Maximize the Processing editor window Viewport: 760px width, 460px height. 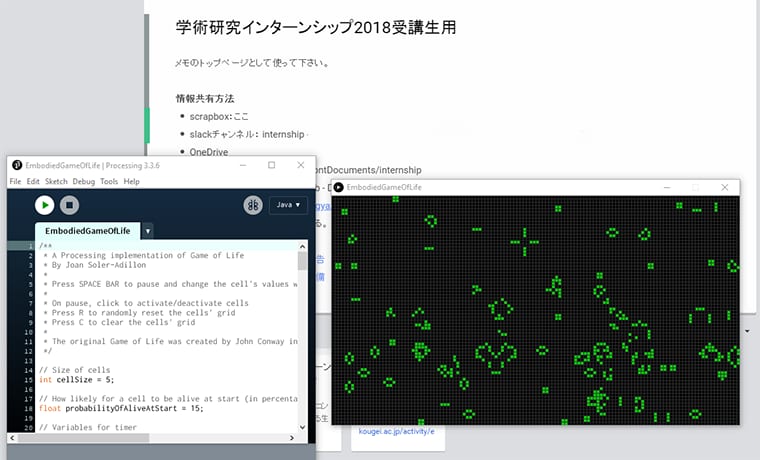271,165
